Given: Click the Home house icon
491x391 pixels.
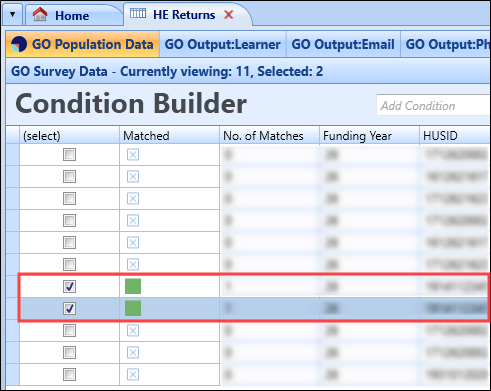Looking at the screenshot, I should [40, 14].
